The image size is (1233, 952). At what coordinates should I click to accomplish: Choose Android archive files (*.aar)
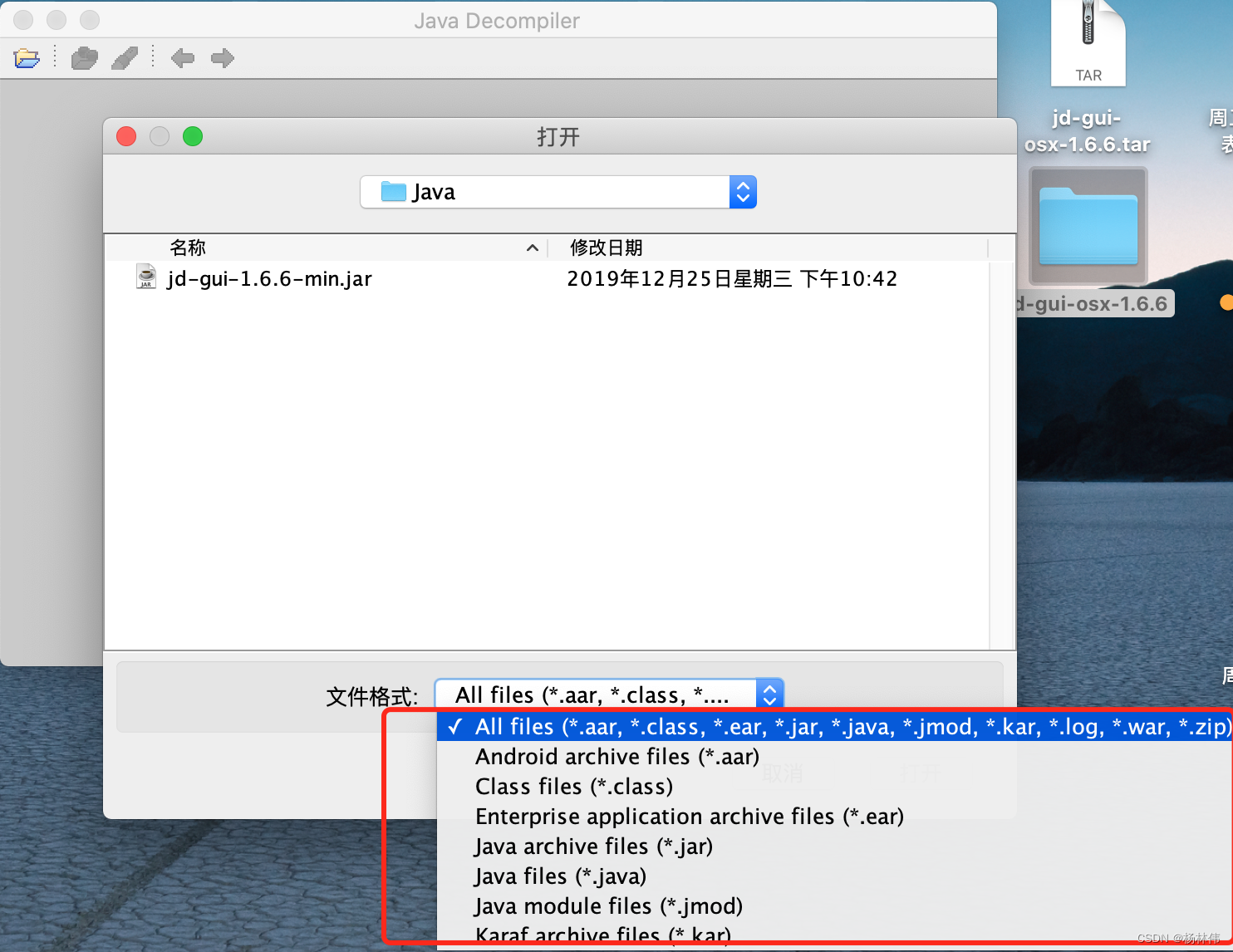[x=835, y=757]
